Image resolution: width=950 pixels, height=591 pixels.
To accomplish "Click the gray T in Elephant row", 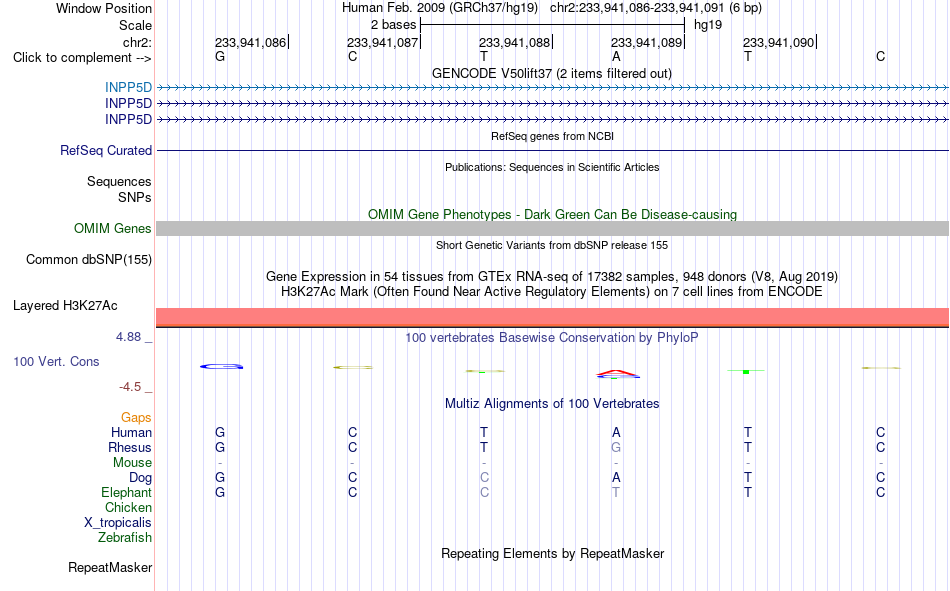I will point(616,493).
